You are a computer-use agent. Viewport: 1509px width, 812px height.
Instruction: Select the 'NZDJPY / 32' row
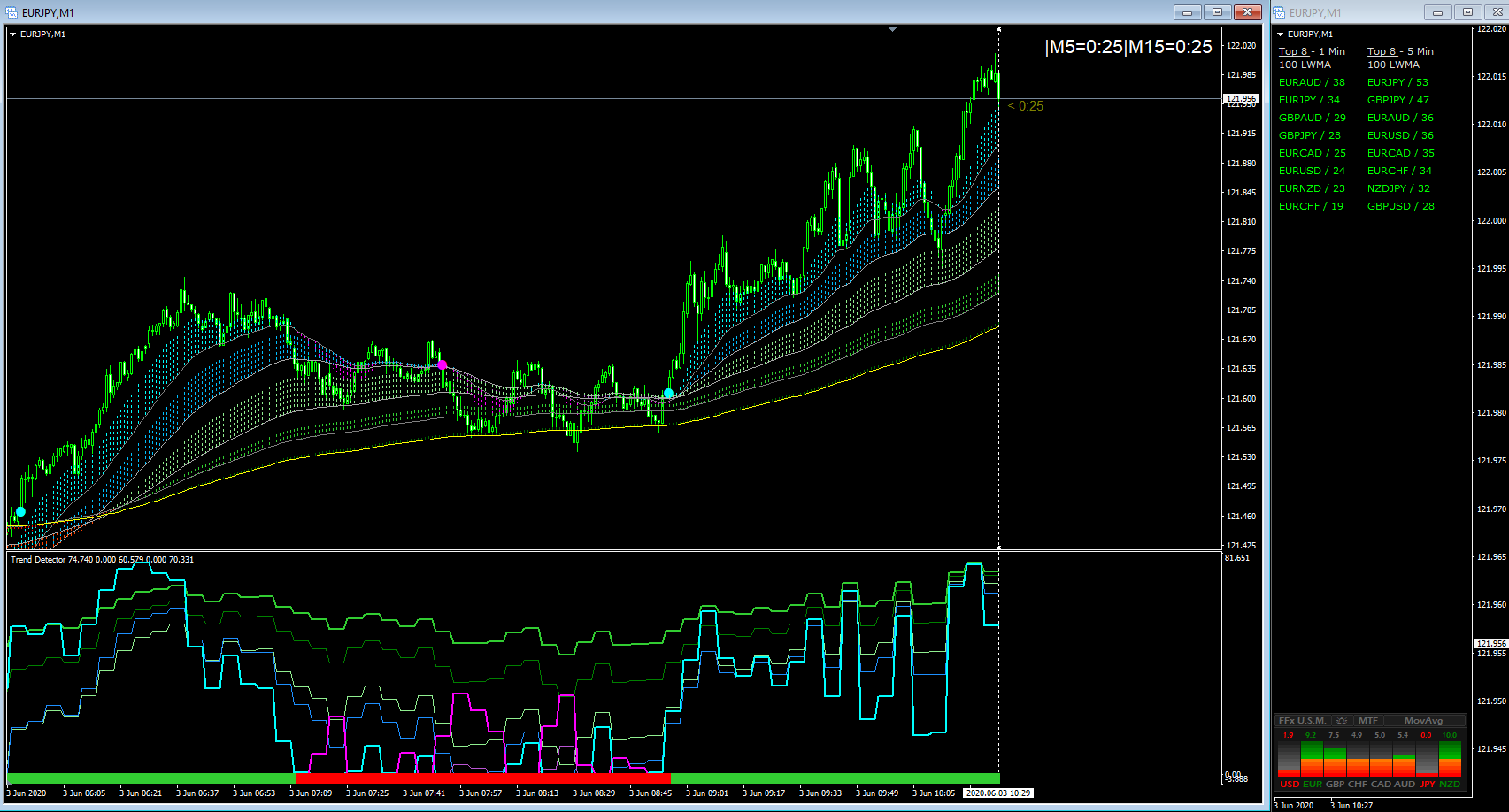pyautogui.click(x=1398, y=188)
